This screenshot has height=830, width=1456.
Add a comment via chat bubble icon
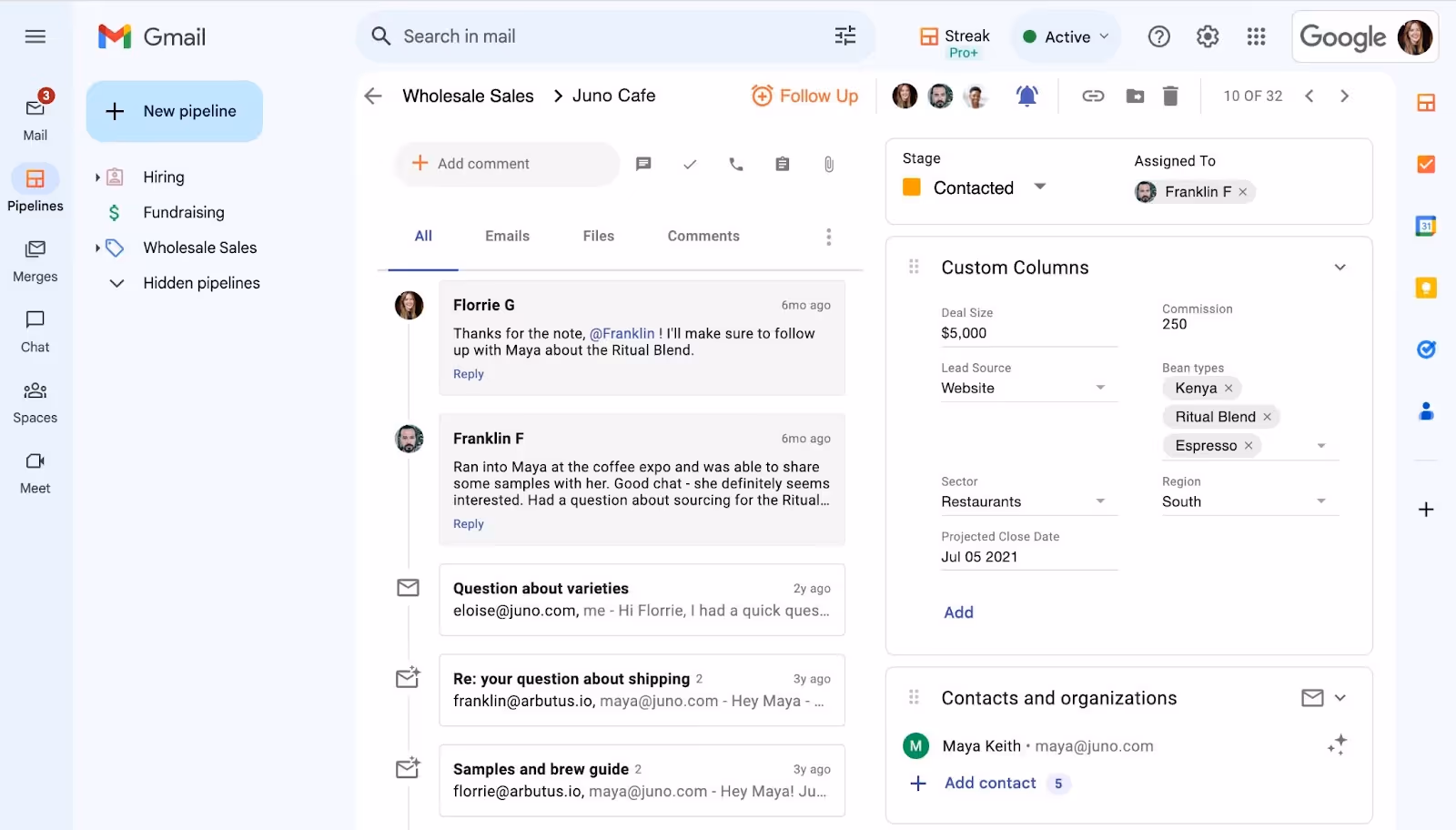pyautogui.click(x=643, y=164)
